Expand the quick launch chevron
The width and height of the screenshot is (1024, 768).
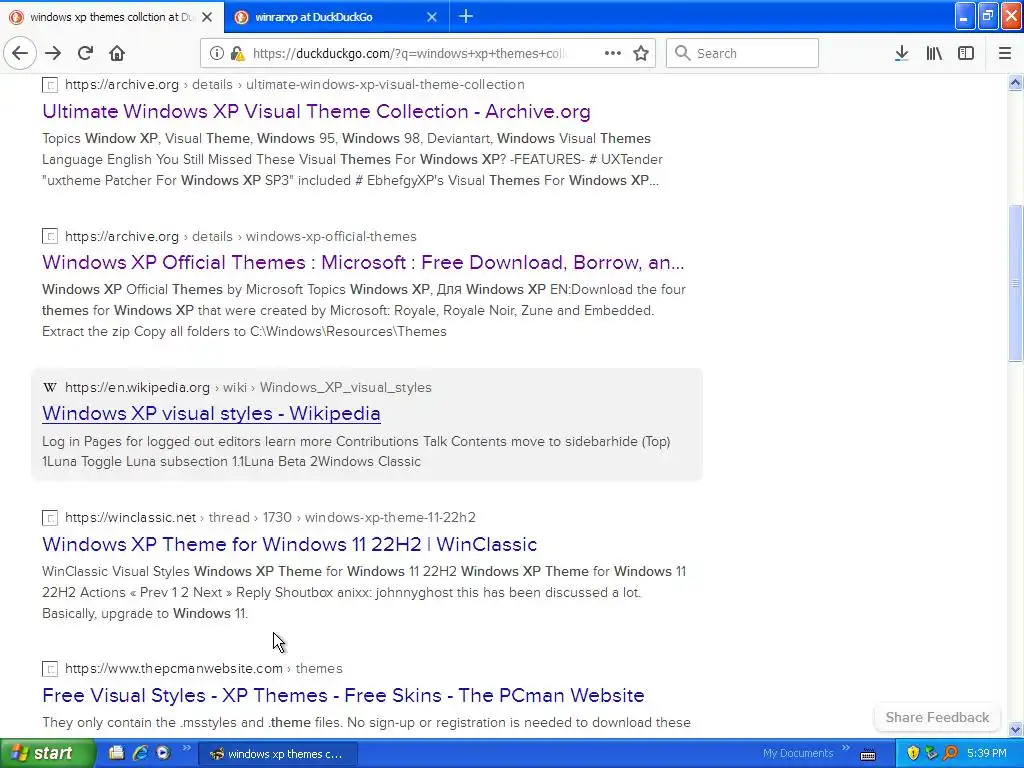[x=186, y=748]
